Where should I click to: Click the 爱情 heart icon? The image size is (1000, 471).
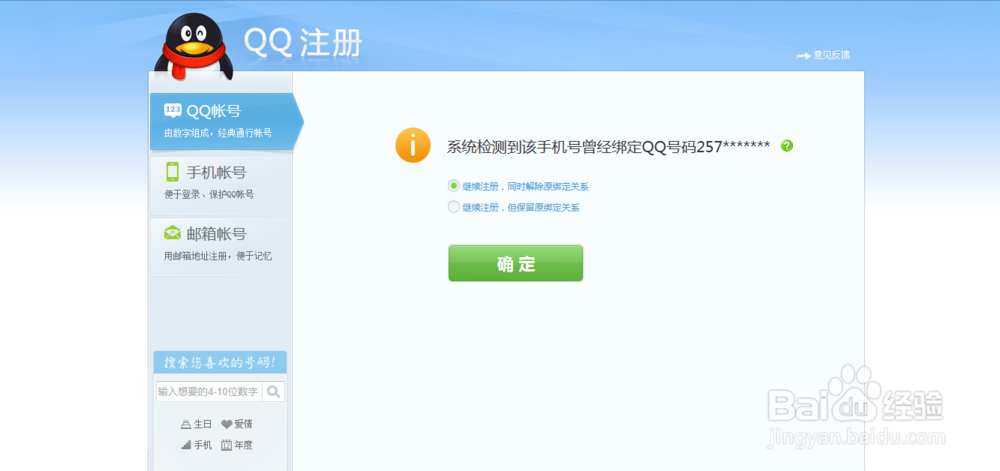(x=226, y=424)
